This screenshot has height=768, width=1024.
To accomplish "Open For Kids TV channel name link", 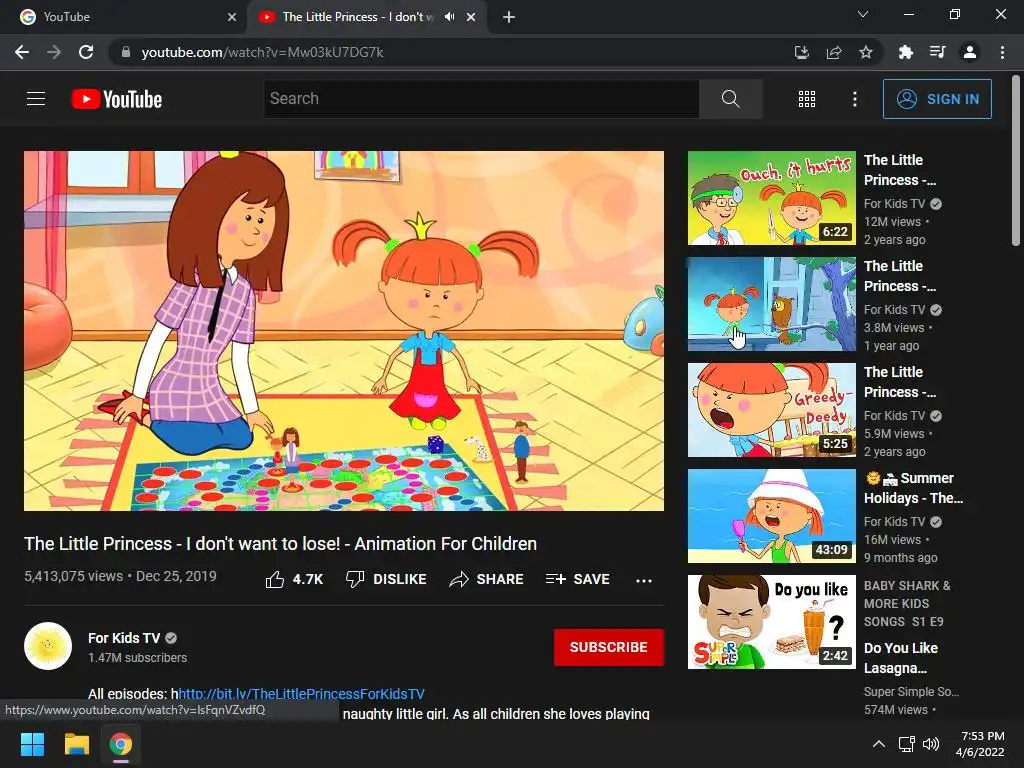I will pos(124,638).
